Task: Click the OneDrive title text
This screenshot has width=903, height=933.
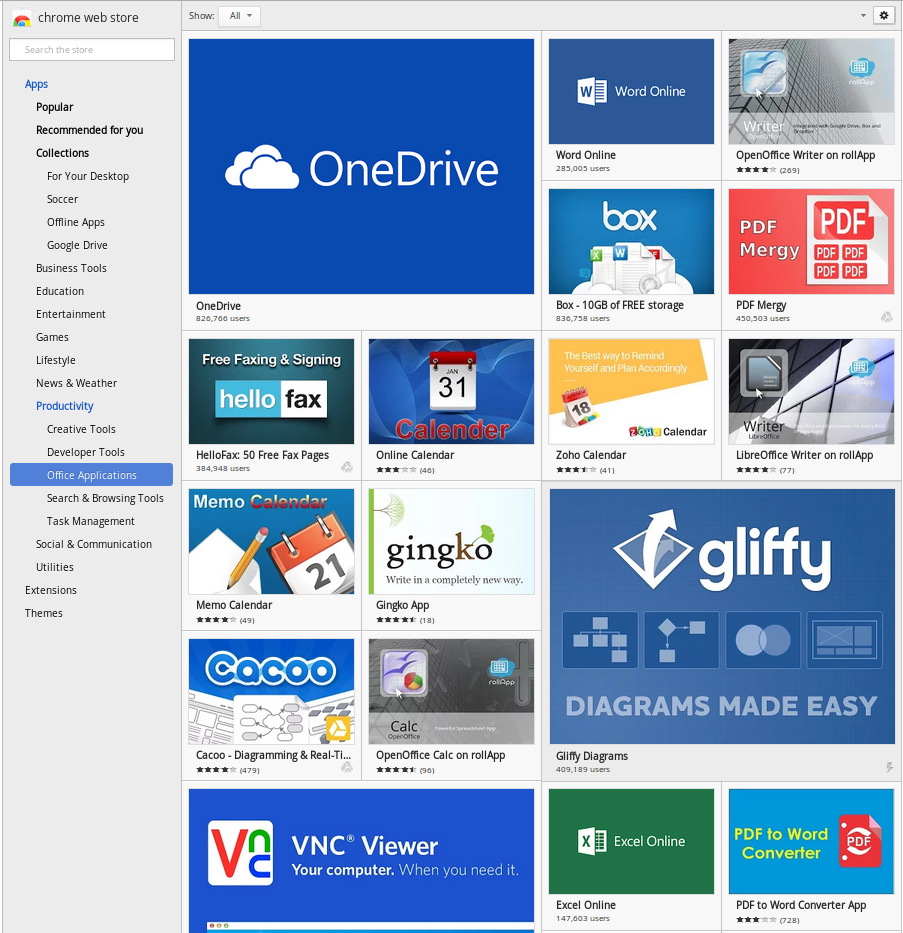Action: [x=218, y=306]
